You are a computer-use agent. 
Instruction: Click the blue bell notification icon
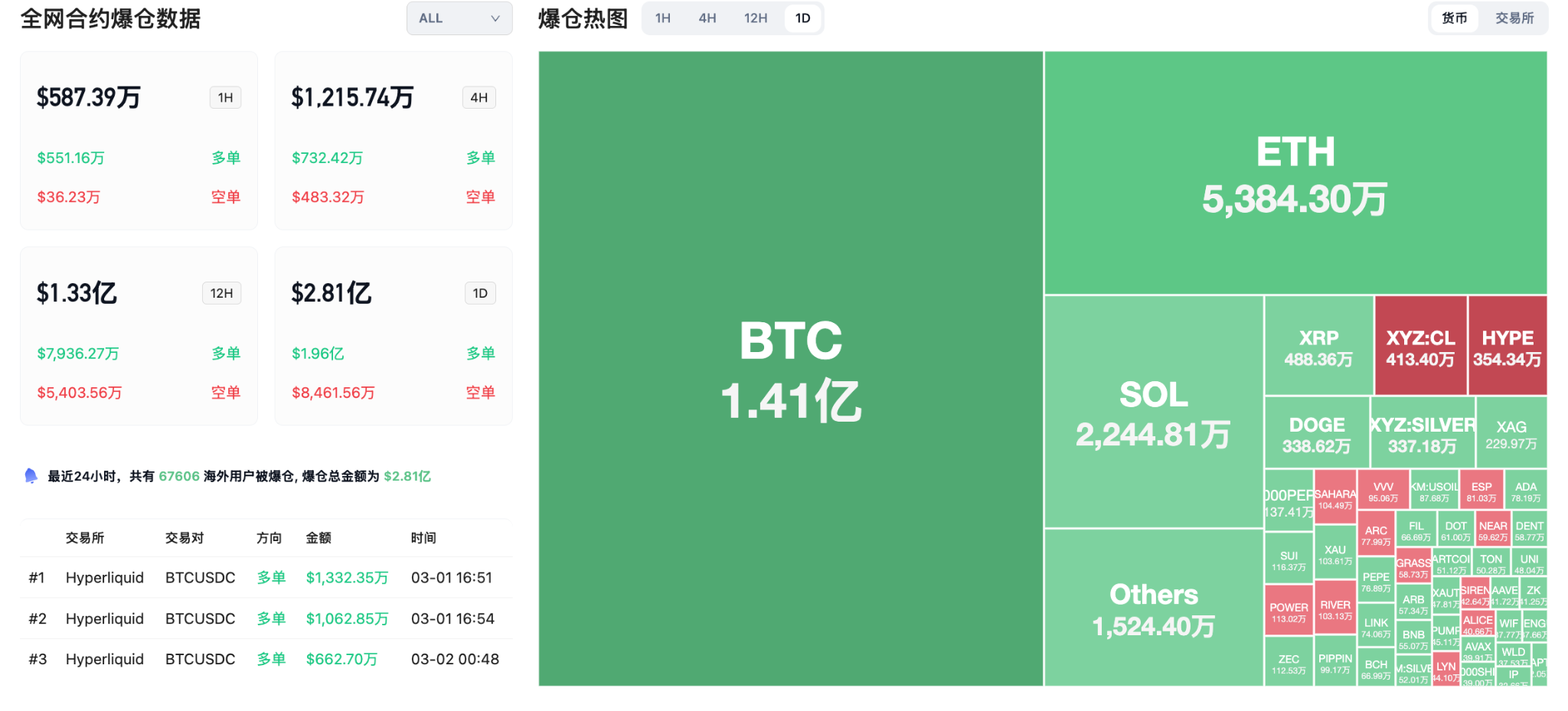pos(31,476)
